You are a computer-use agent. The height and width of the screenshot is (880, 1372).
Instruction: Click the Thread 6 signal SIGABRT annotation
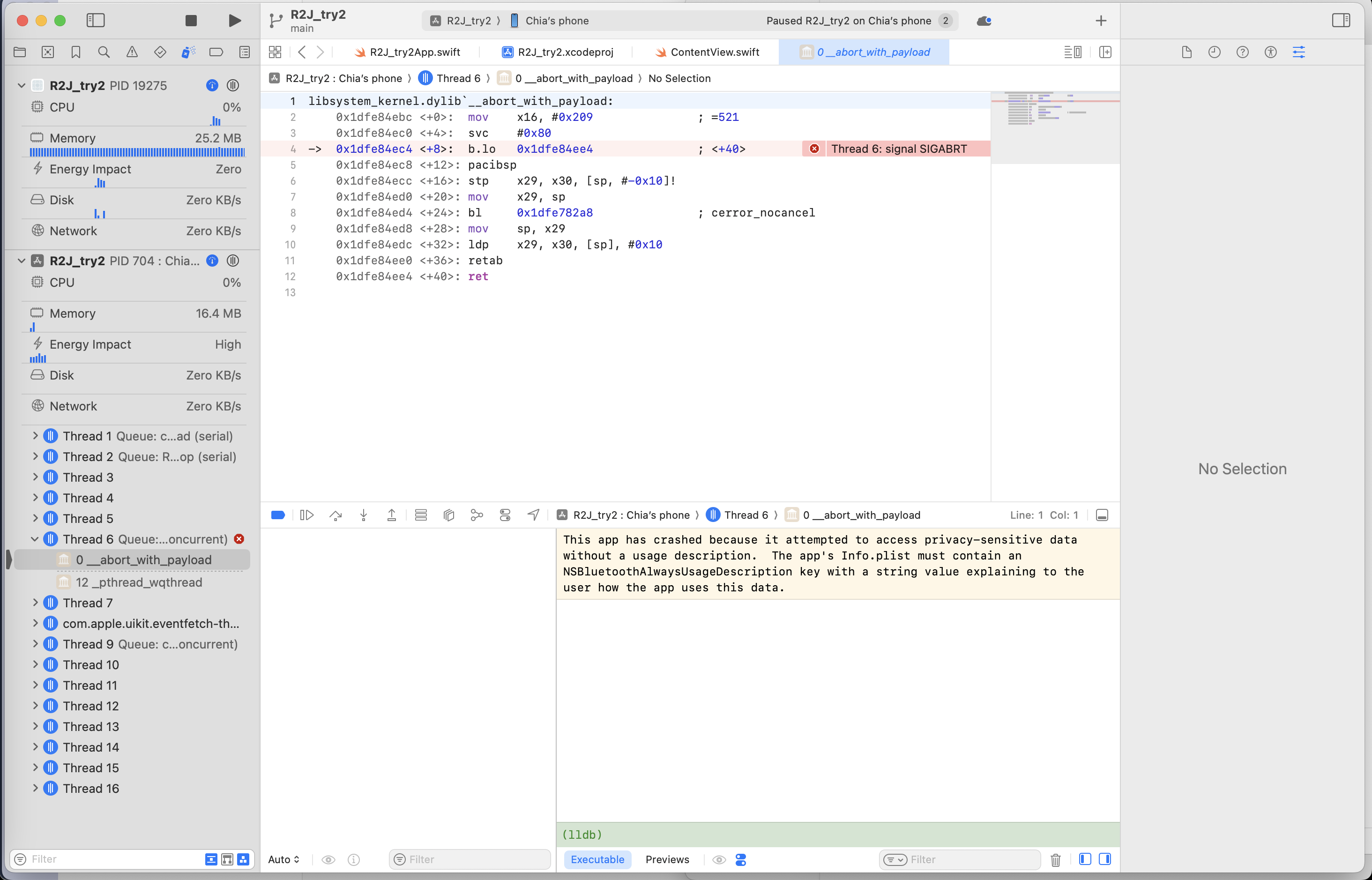coord(896,149)
